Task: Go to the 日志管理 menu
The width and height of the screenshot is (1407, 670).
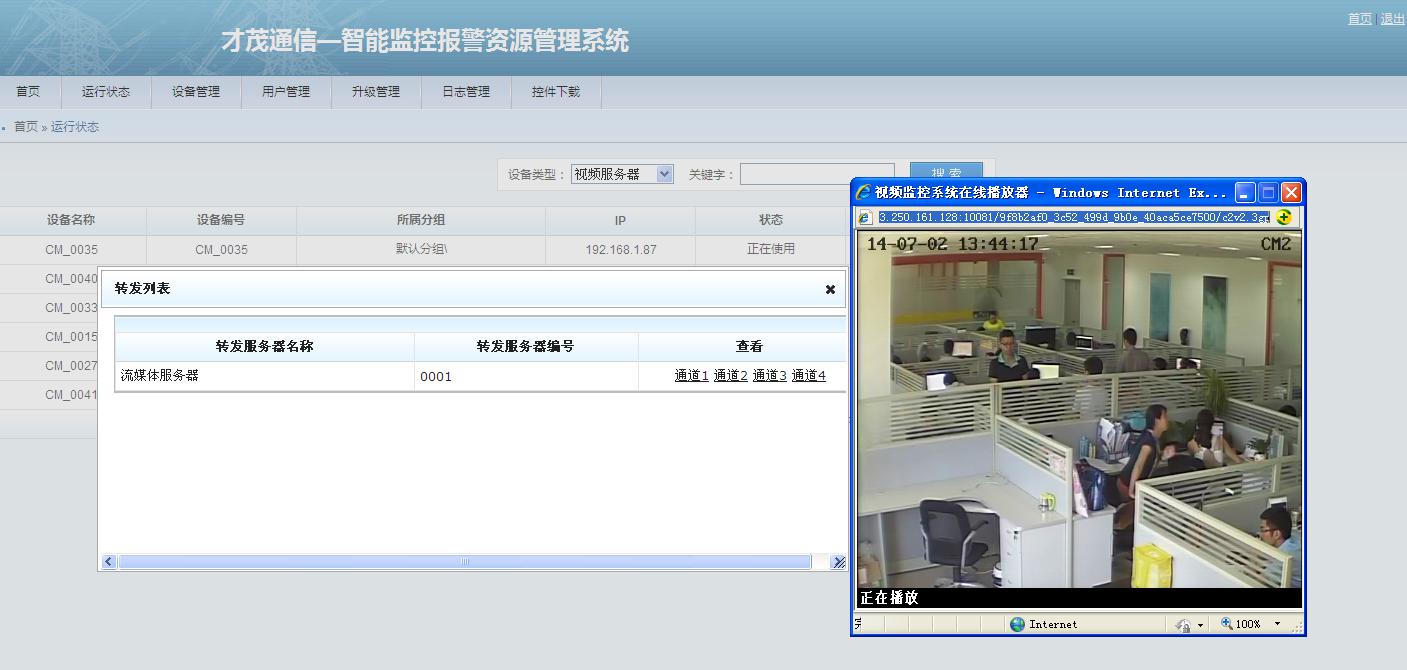Action: [x=466, y=92]
